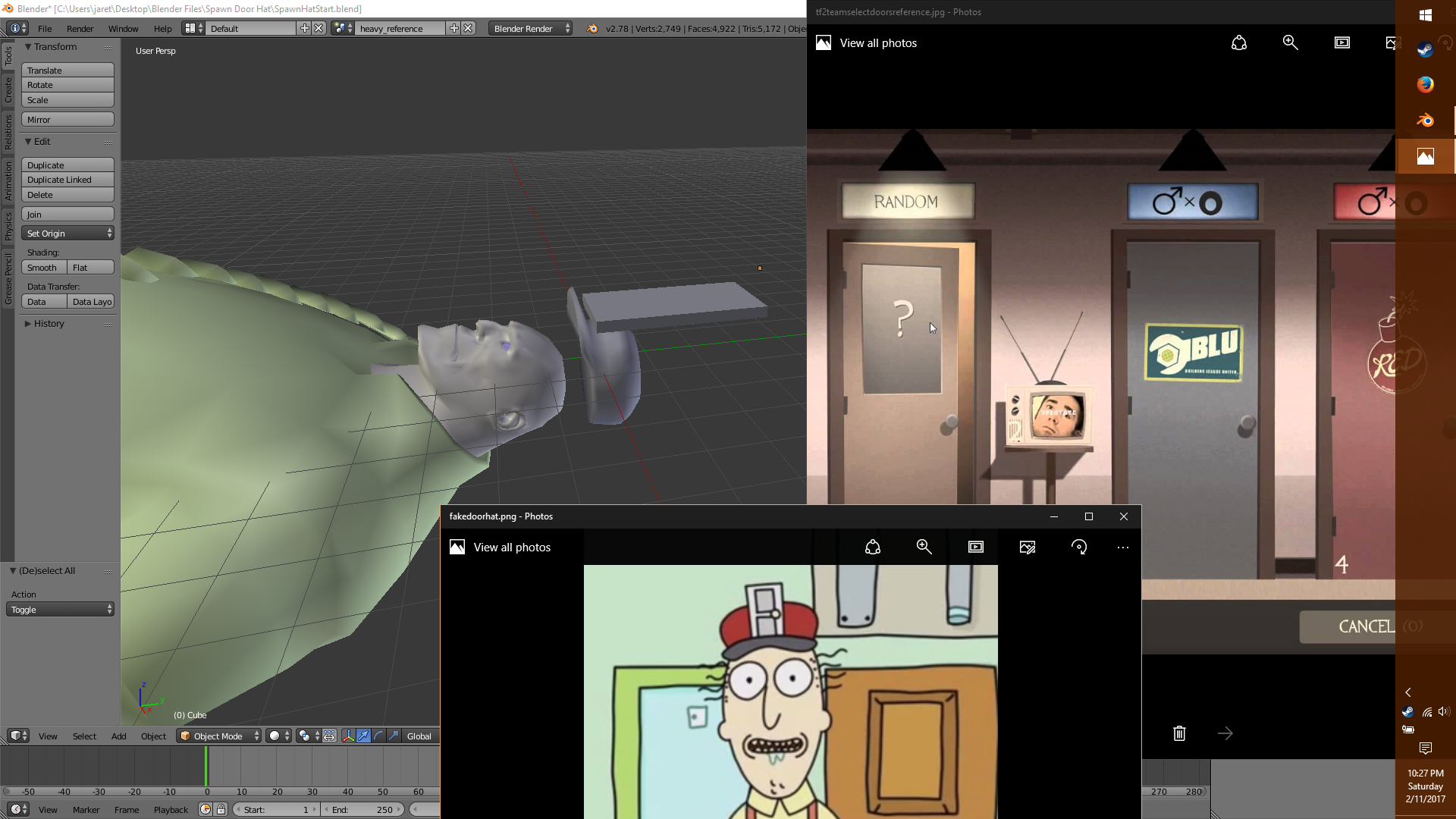
Task: Toggle the scale manipulator
Action: (x=394, y=736)
